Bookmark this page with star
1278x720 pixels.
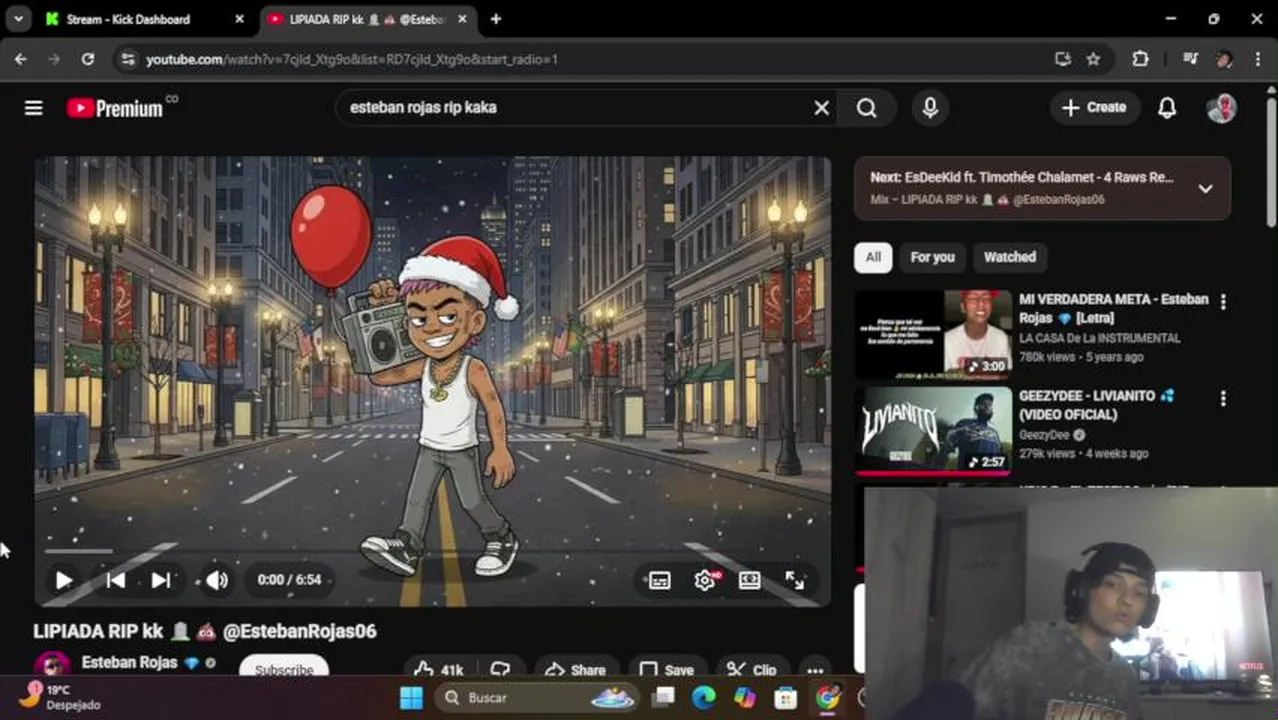[x=1094, y=59]
